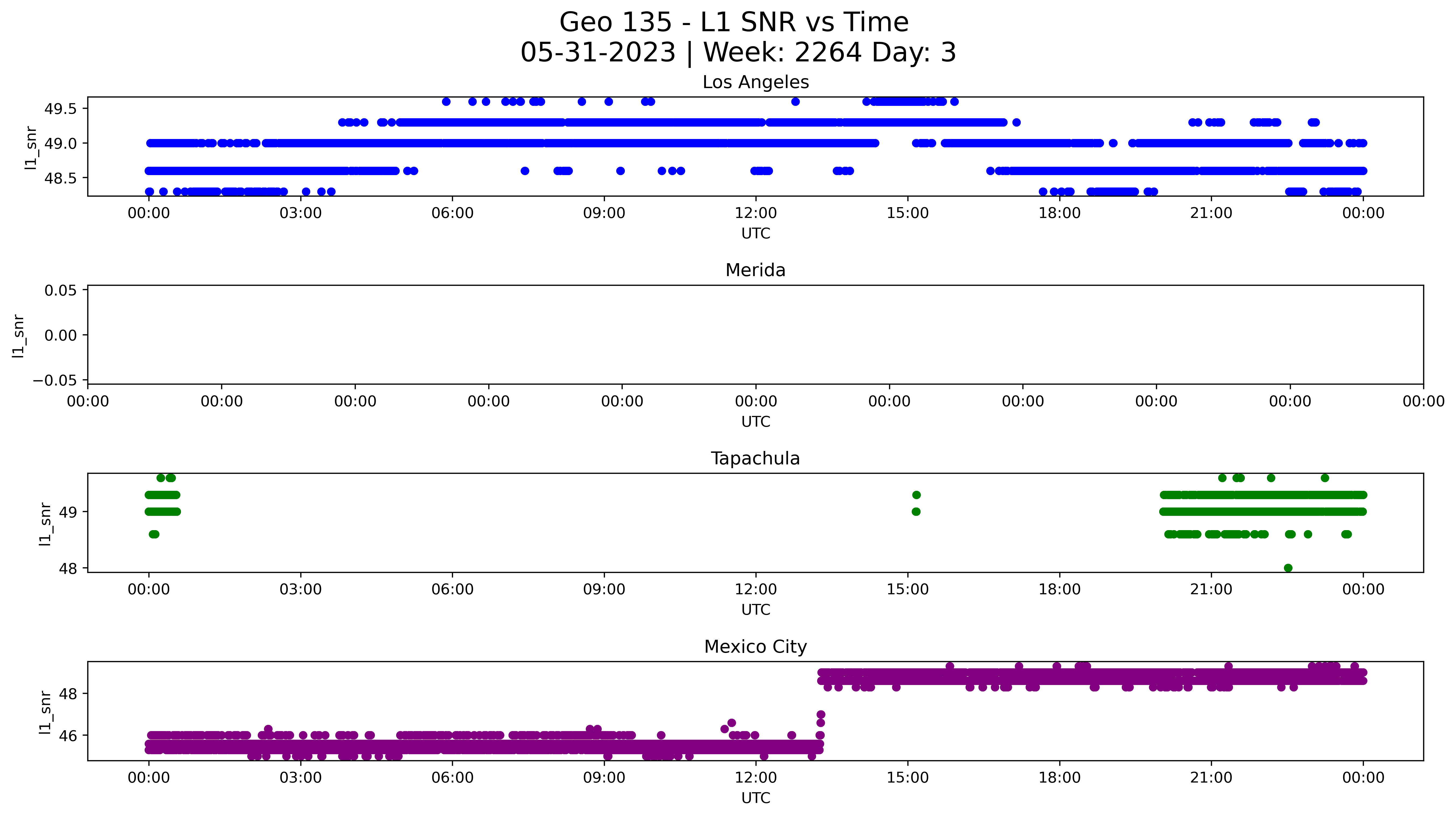Click the isolated upper green point near 15:00

916,495
